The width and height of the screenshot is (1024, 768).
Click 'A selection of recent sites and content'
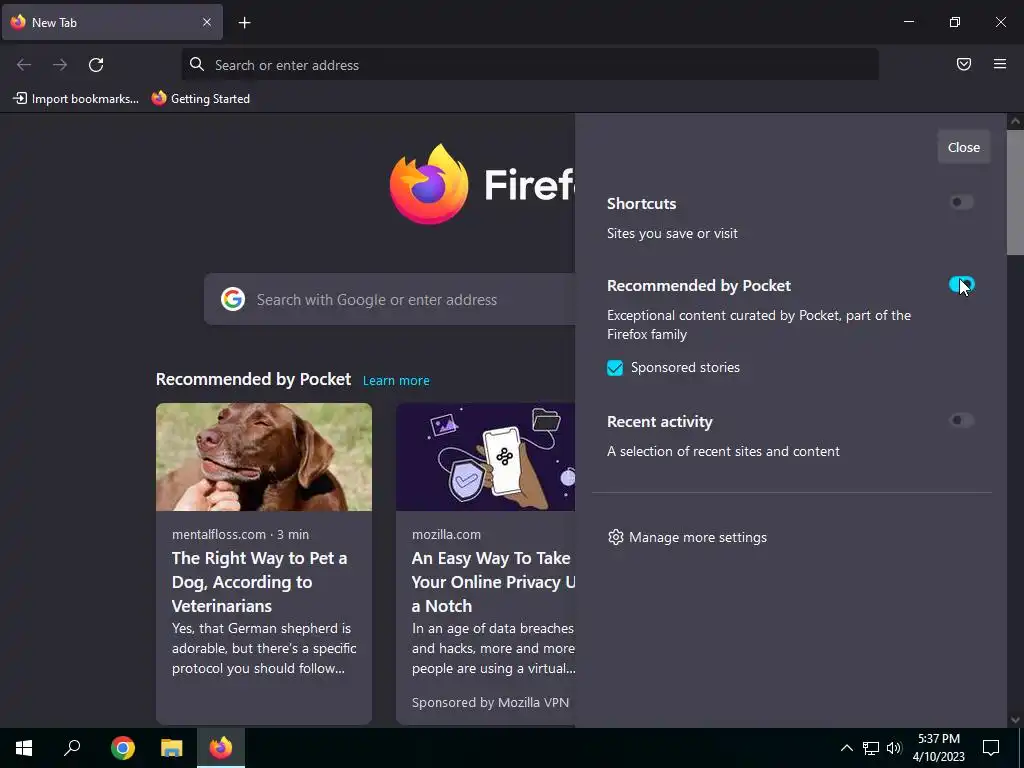[723, 451]
